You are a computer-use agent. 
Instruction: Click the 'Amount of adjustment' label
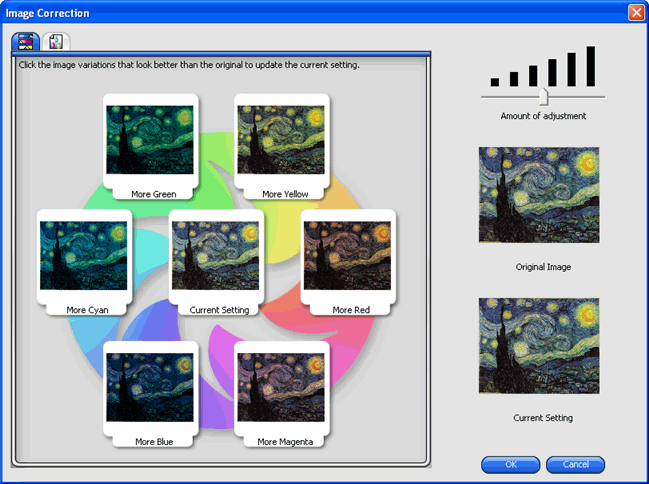[543, 116]
